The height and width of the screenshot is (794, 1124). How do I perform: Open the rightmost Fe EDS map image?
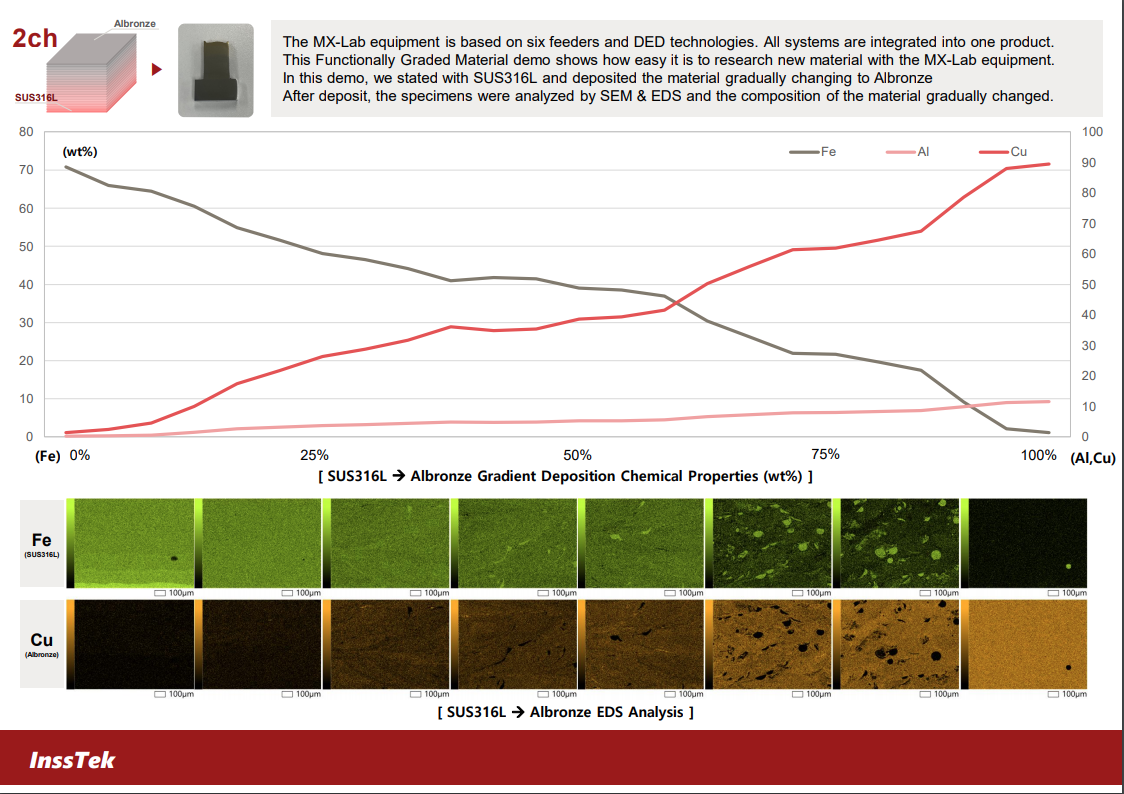[x=1027, y=543]
